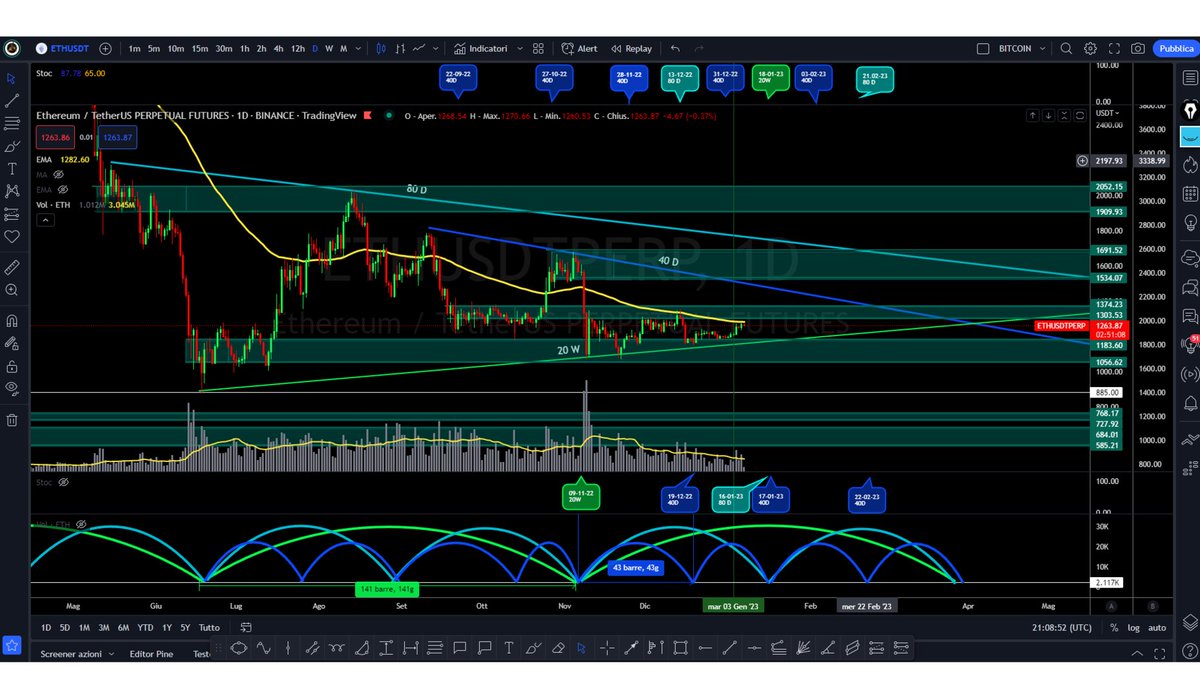1200x698 pixels.
Task: Activate the zoom-in magnifier tool
Action: coord(12,290)
